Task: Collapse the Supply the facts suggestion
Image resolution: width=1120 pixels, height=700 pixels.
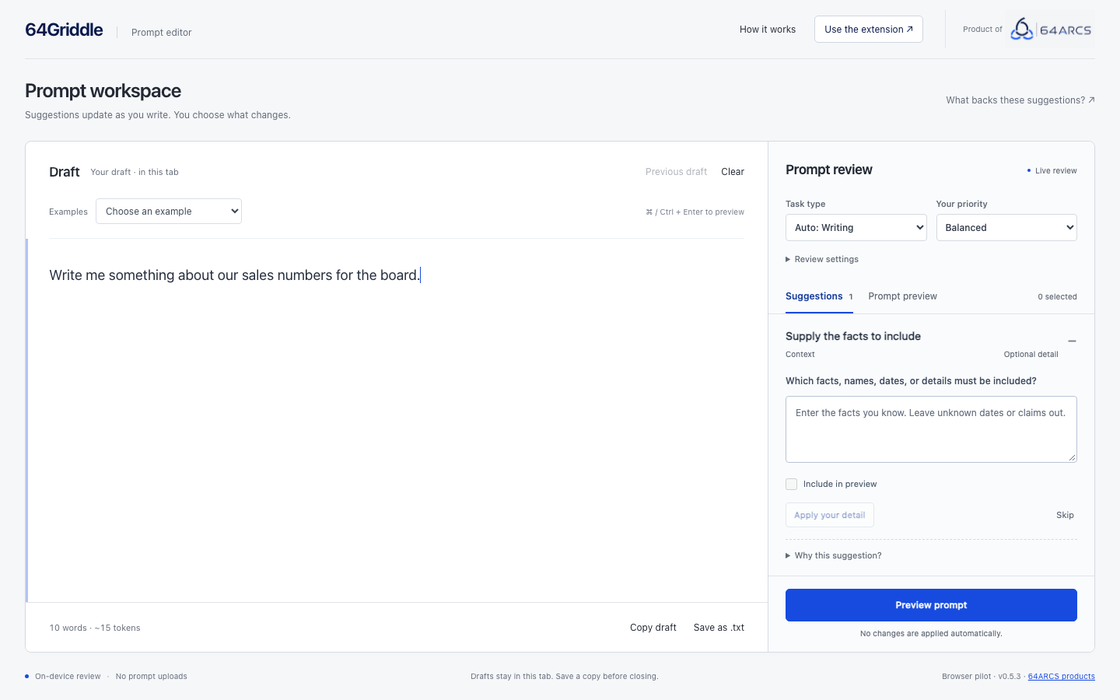Action: pos(1071,341)
